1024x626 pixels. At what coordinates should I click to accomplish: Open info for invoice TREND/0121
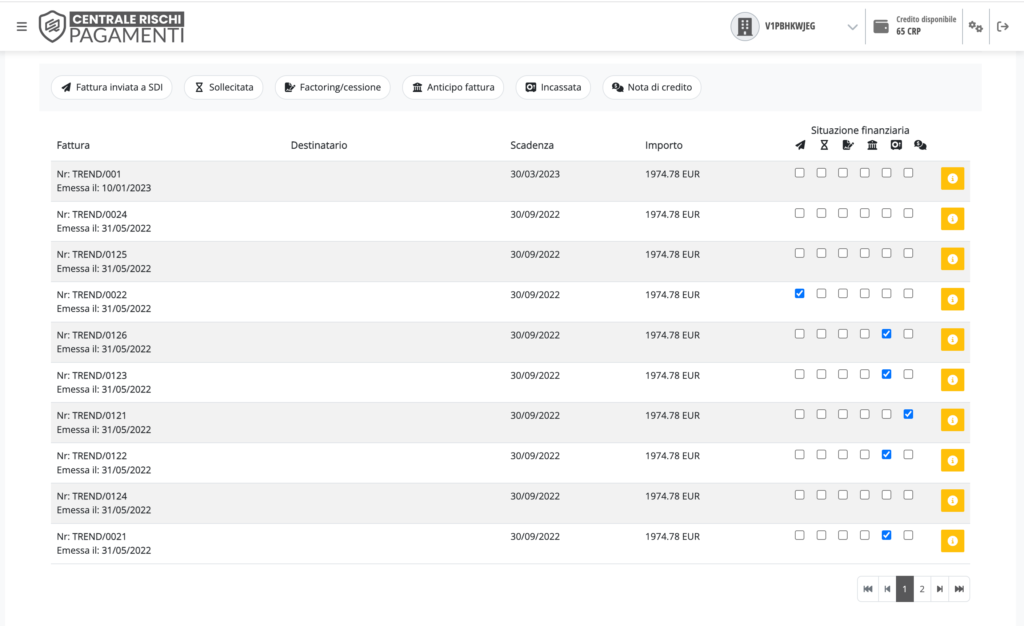952,420
